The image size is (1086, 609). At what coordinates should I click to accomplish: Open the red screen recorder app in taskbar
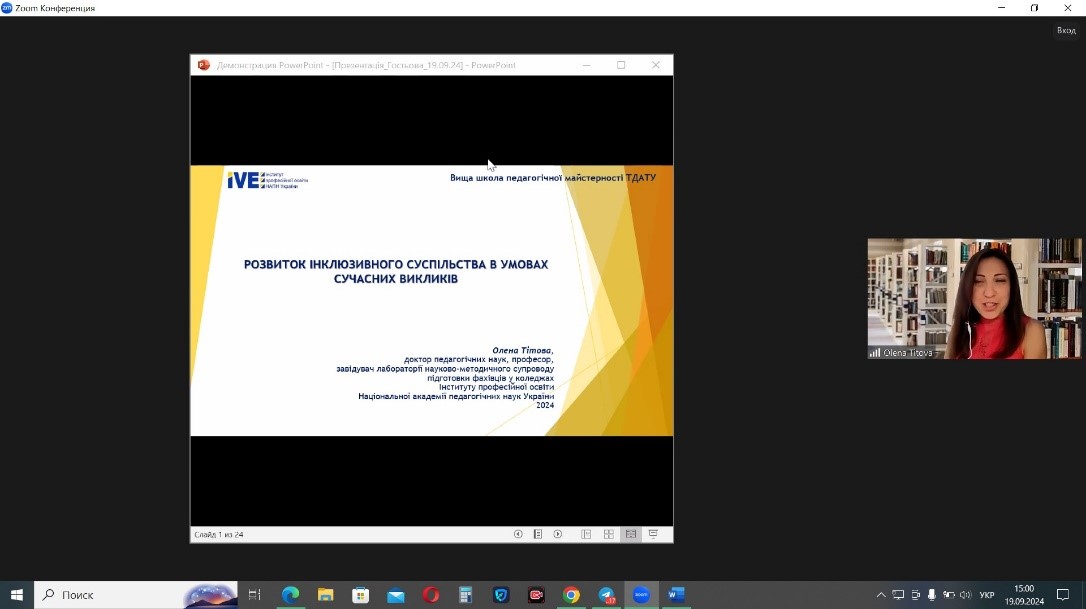click(536, 594)
